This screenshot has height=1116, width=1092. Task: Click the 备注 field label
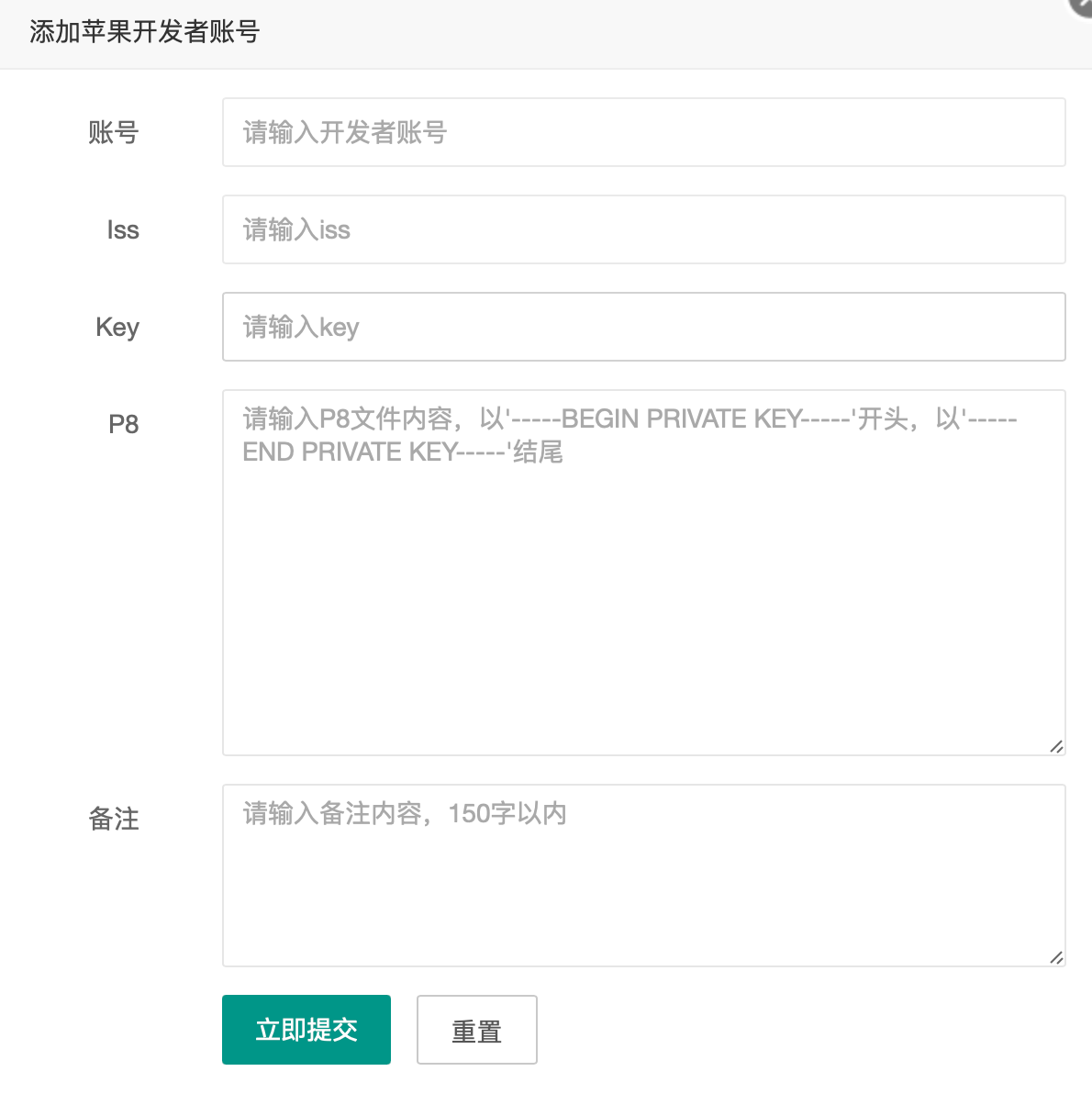click(114, 819)
